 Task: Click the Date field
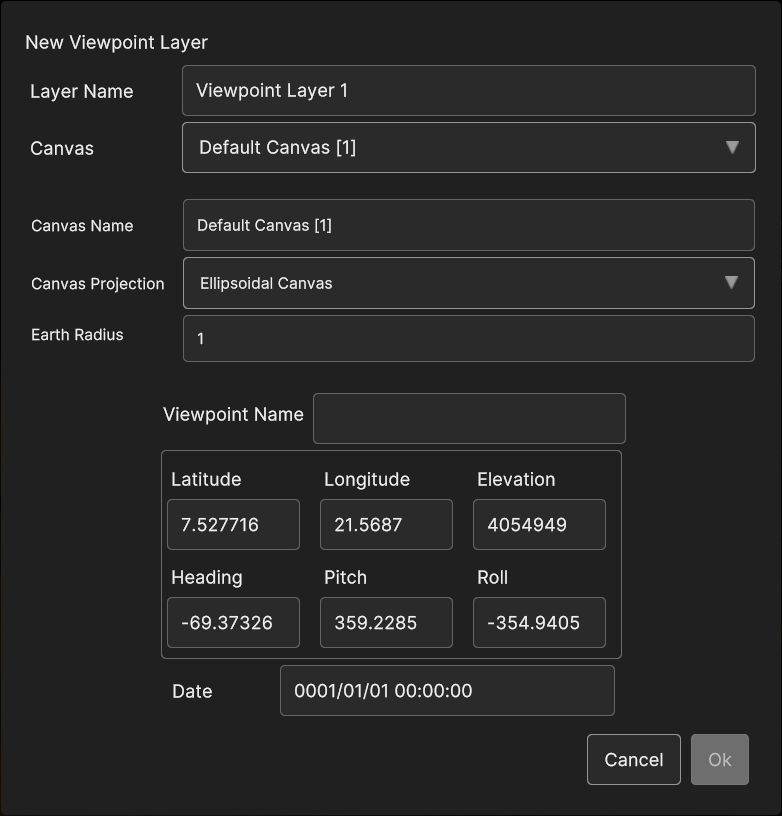pyautogui.click(x=447, y=691)
